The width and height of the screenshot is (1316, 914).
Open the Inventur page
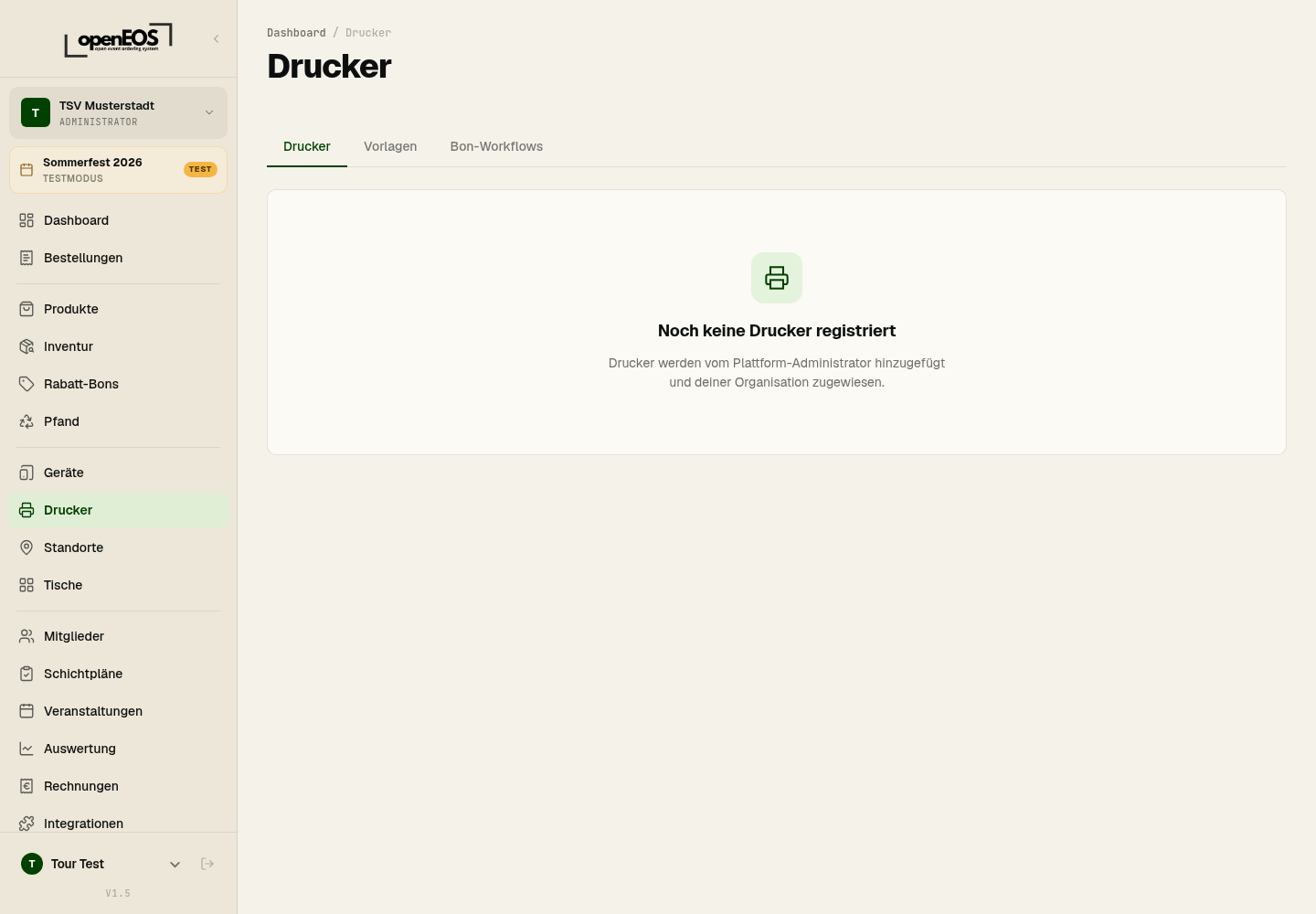pyautogui.click(x=118, y=346)
